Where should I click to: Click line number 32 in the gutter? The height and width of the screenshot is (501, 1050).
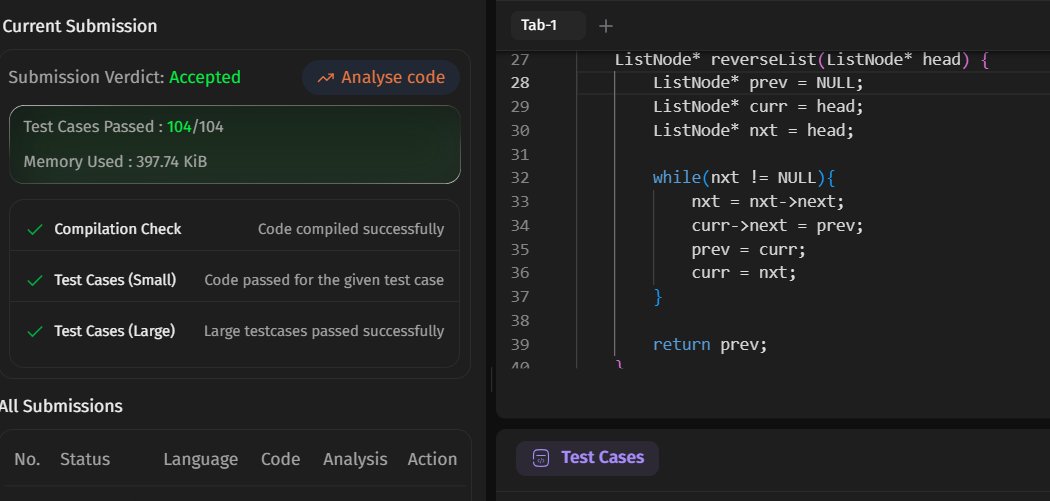click(520, 178)
